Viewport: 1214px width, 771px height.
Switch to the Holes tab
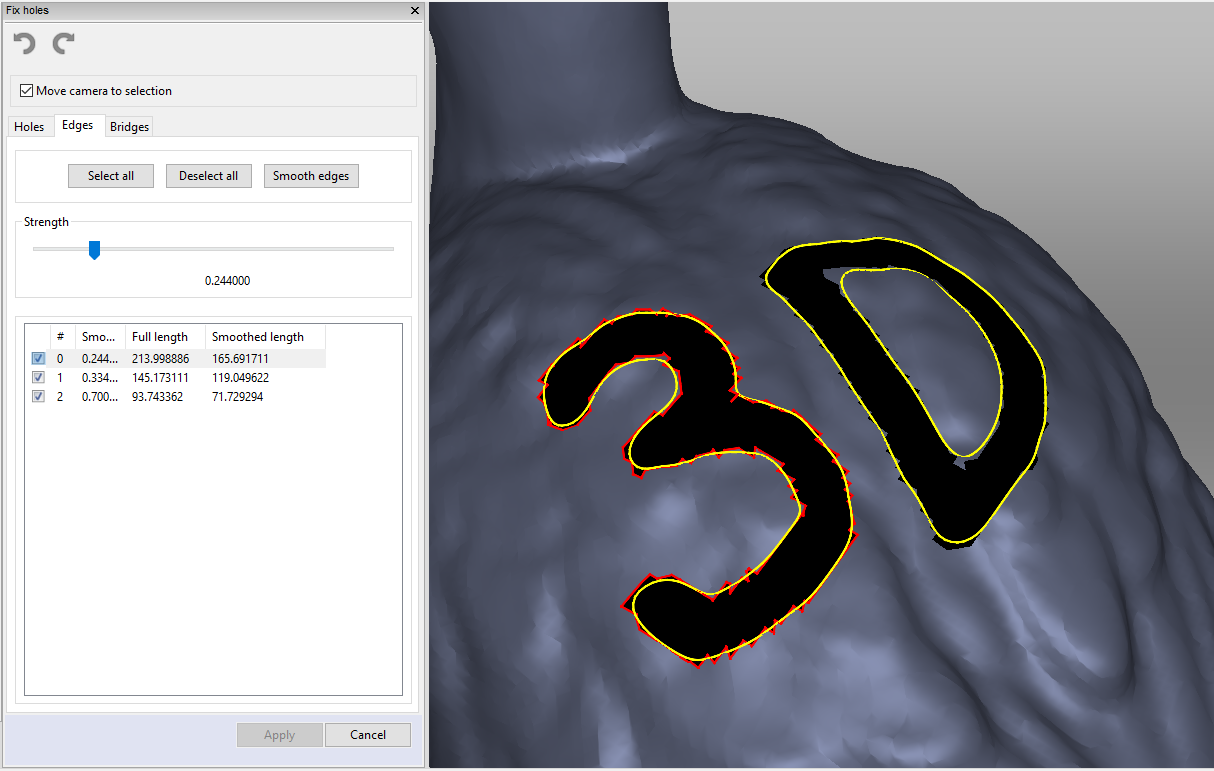coord(29,127)
